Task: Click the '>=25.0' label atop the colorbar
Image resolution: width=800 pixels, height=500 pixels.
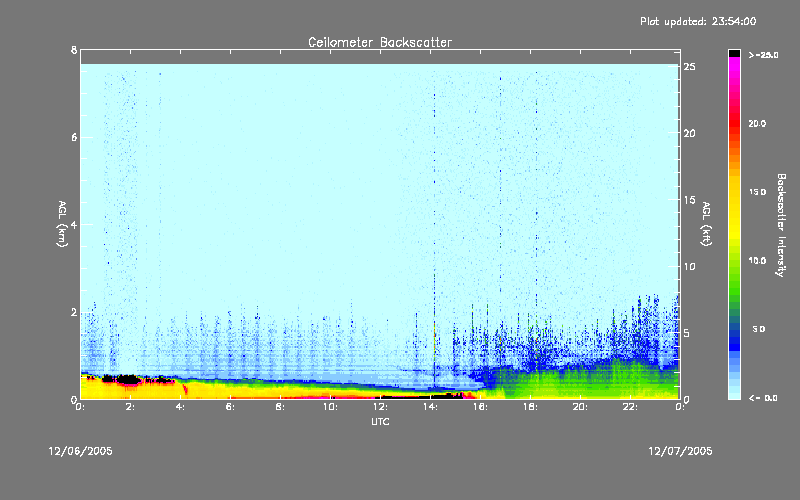Action: pos(763,55)
